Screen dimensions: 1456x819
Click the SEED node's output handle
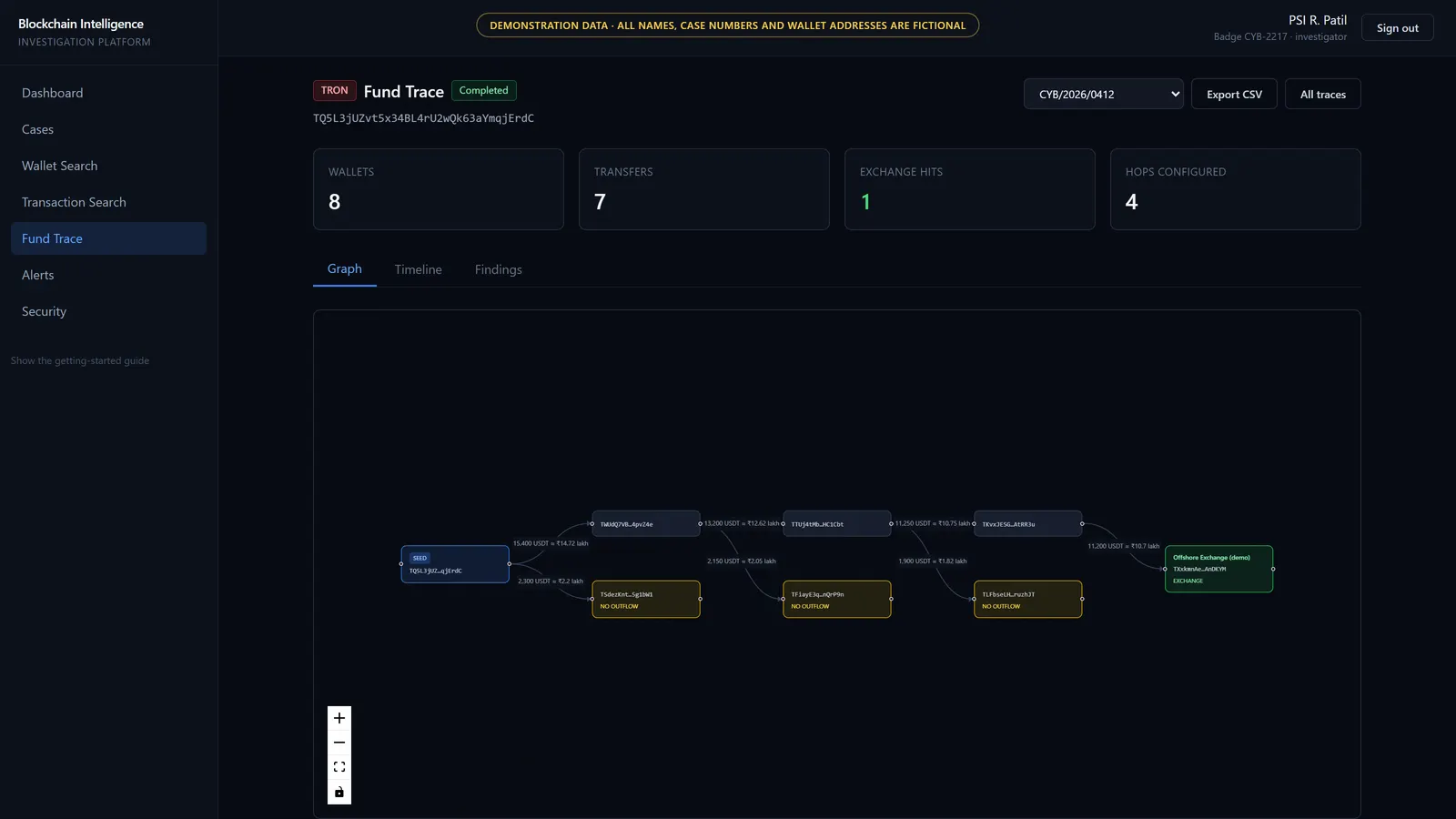tap(510, 564)
